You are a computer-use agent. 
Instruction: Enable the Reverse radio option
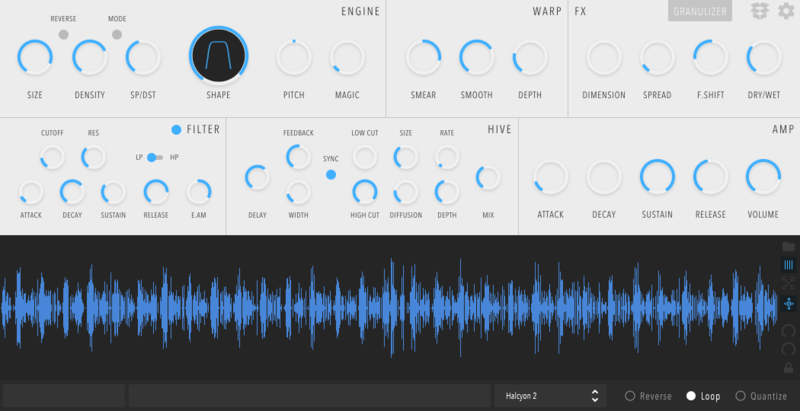pyautogui.click(x=630, y=396)
